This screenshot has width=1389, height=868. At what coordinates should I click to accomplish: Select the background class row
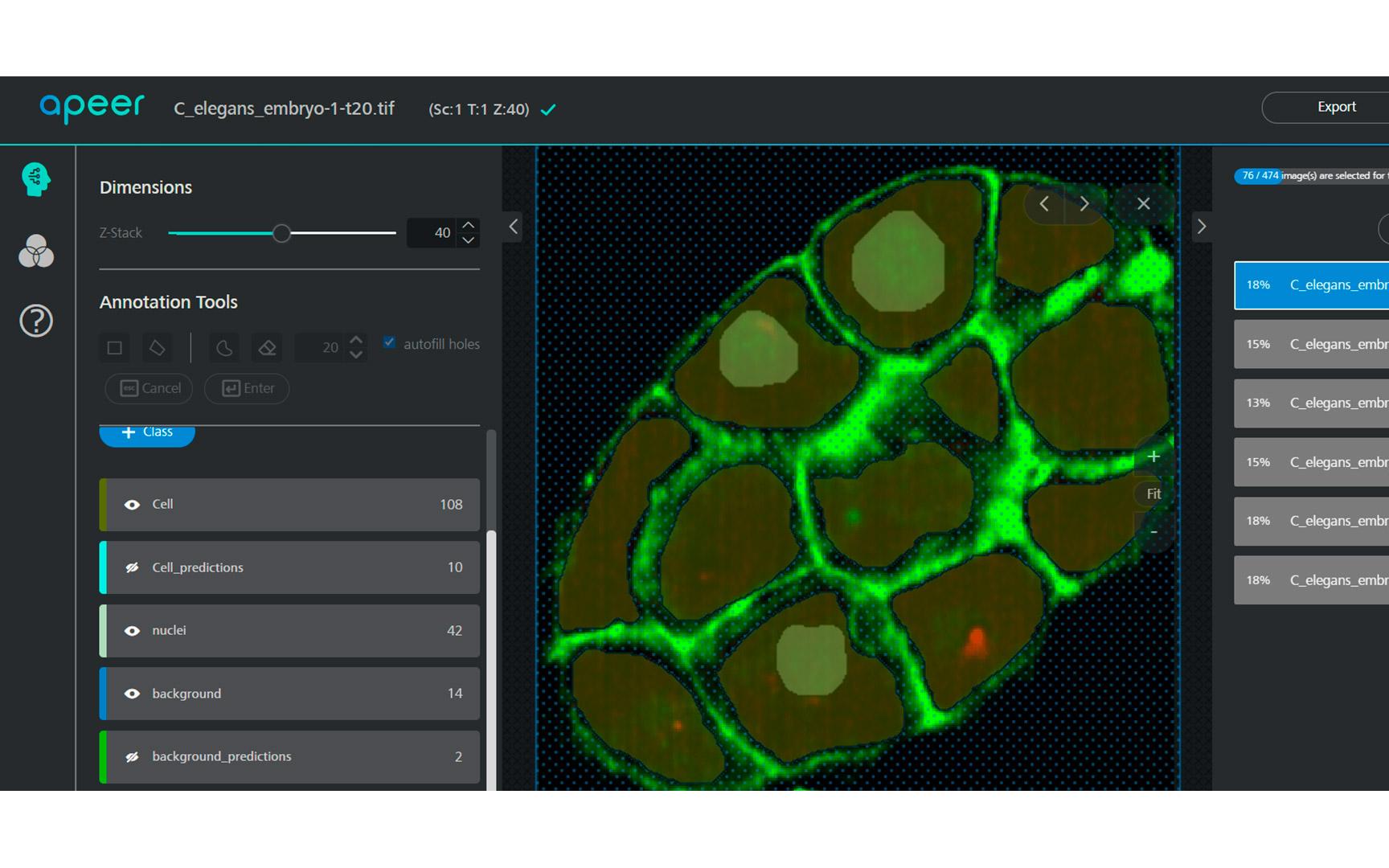pyautogui.click(x=289, y=694)
